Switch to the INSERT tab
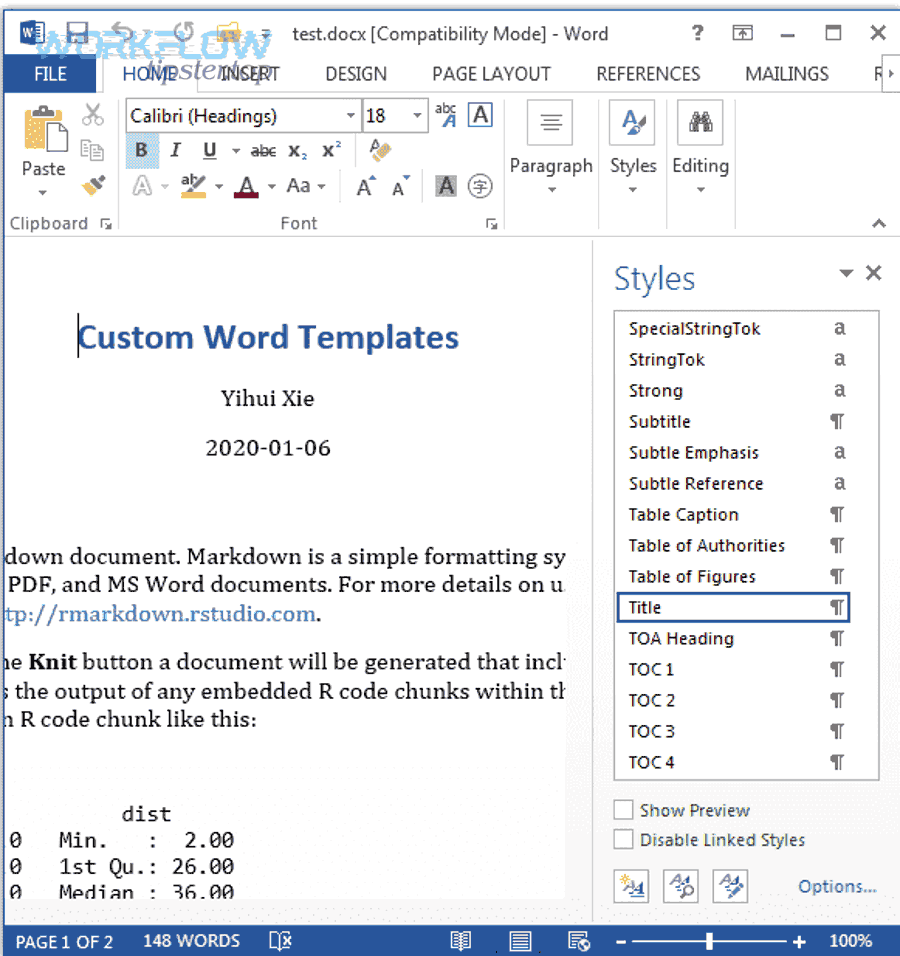 click(x=249, y=74)
